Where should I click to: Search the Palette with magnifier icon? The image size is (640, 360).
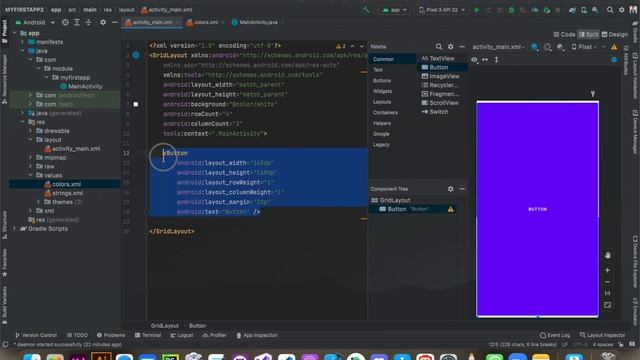439,47
